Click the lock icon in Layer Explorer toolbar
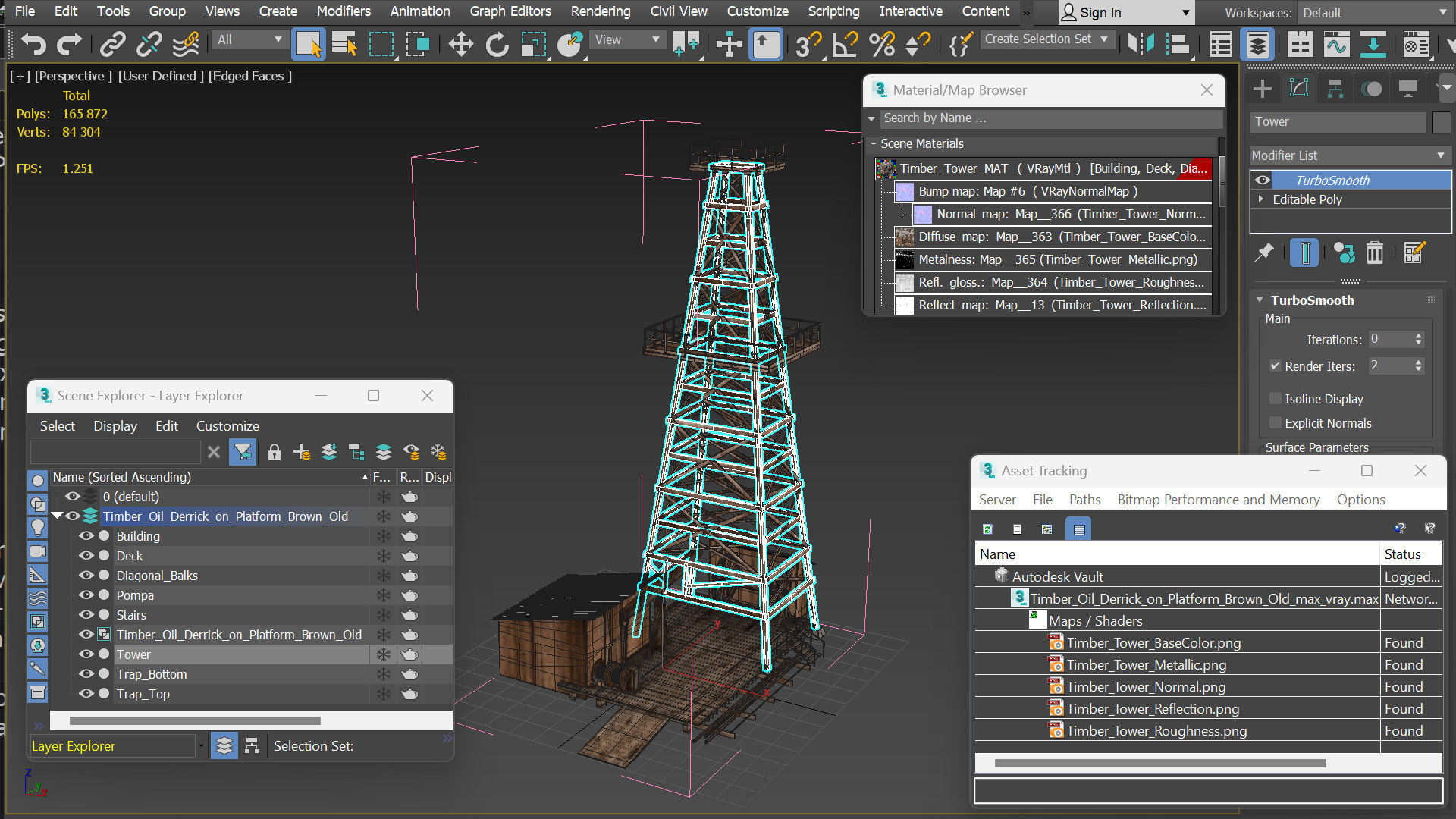 [275, 453]
